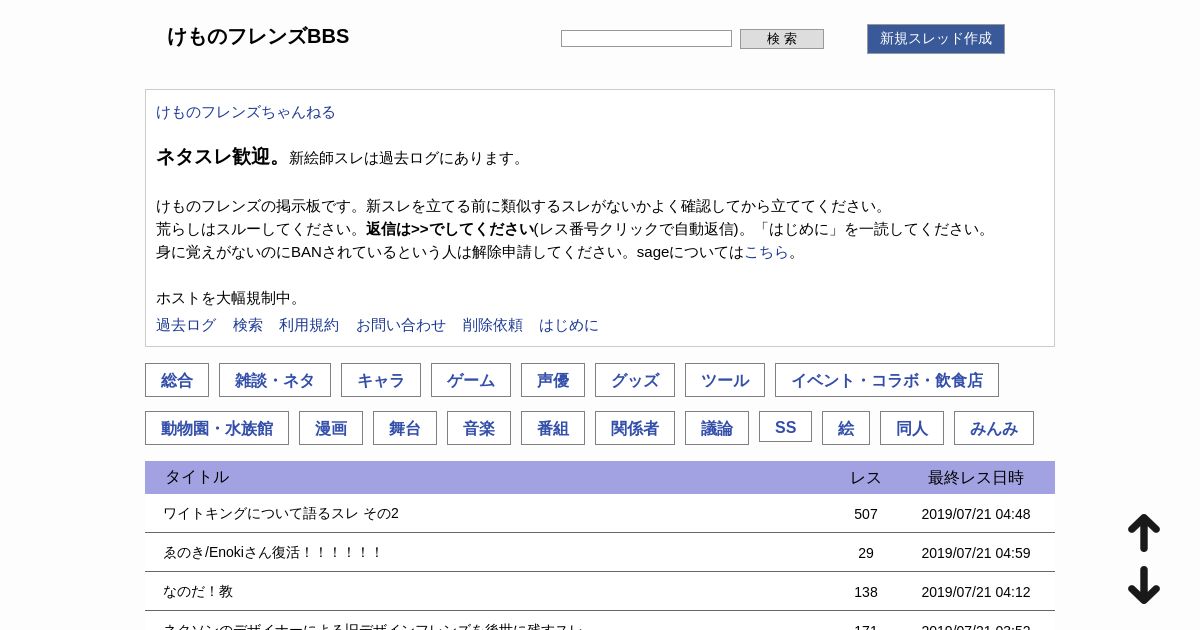Click reply count 138

866,592
